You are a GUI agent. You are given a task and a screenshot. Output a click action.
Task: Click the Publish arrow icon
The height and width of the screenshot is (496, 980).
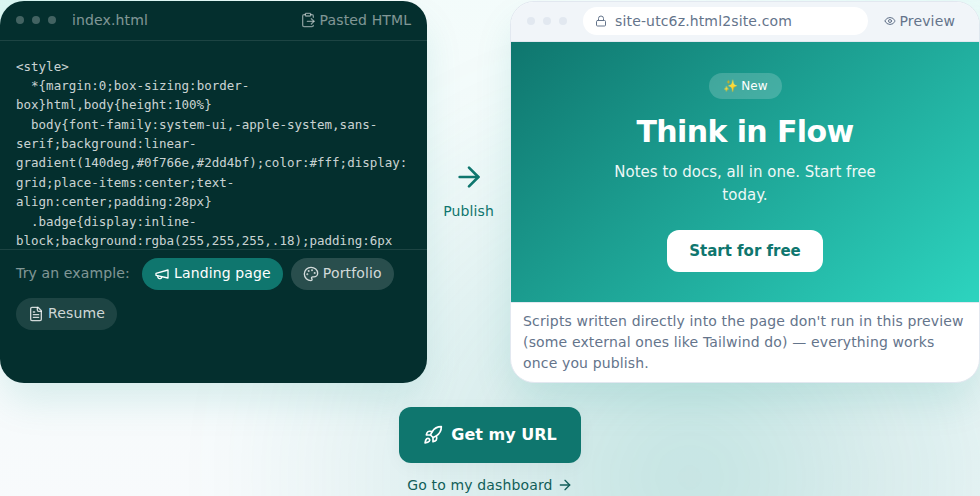pyautogui.click(x=469, y=177)
